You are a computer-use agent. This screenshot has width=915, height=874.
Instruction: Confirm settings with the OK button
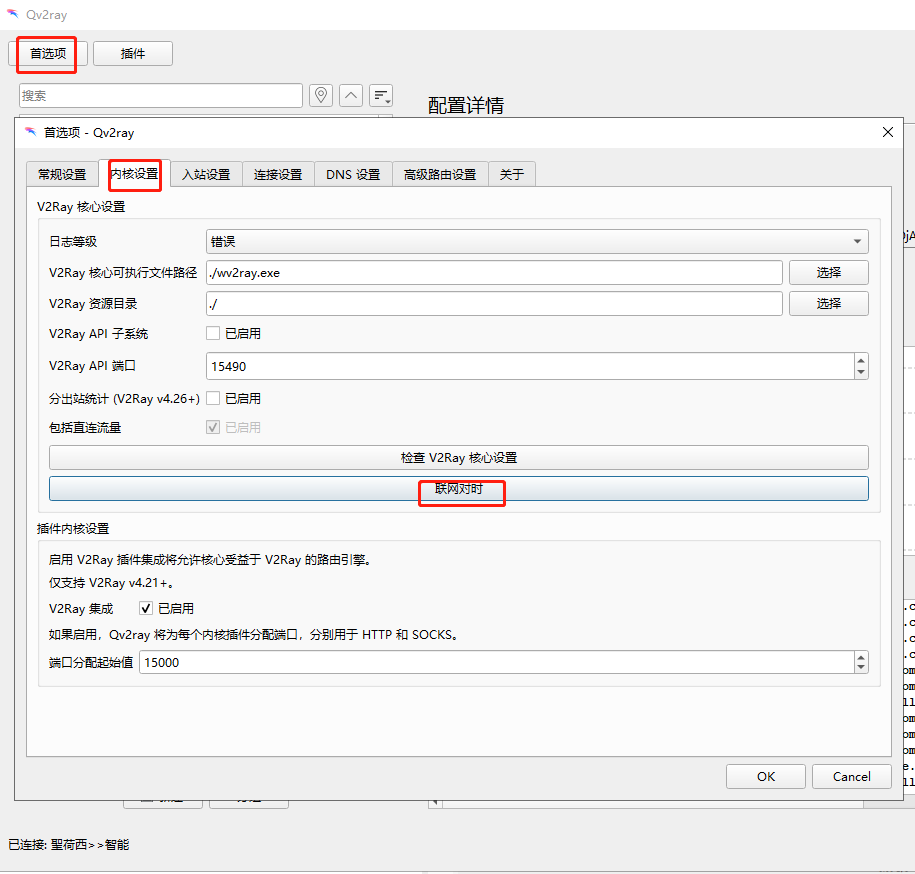765,776
